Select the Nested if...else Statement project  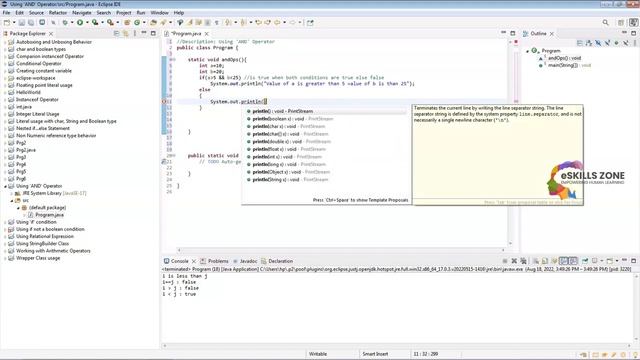tap(43, 128)
